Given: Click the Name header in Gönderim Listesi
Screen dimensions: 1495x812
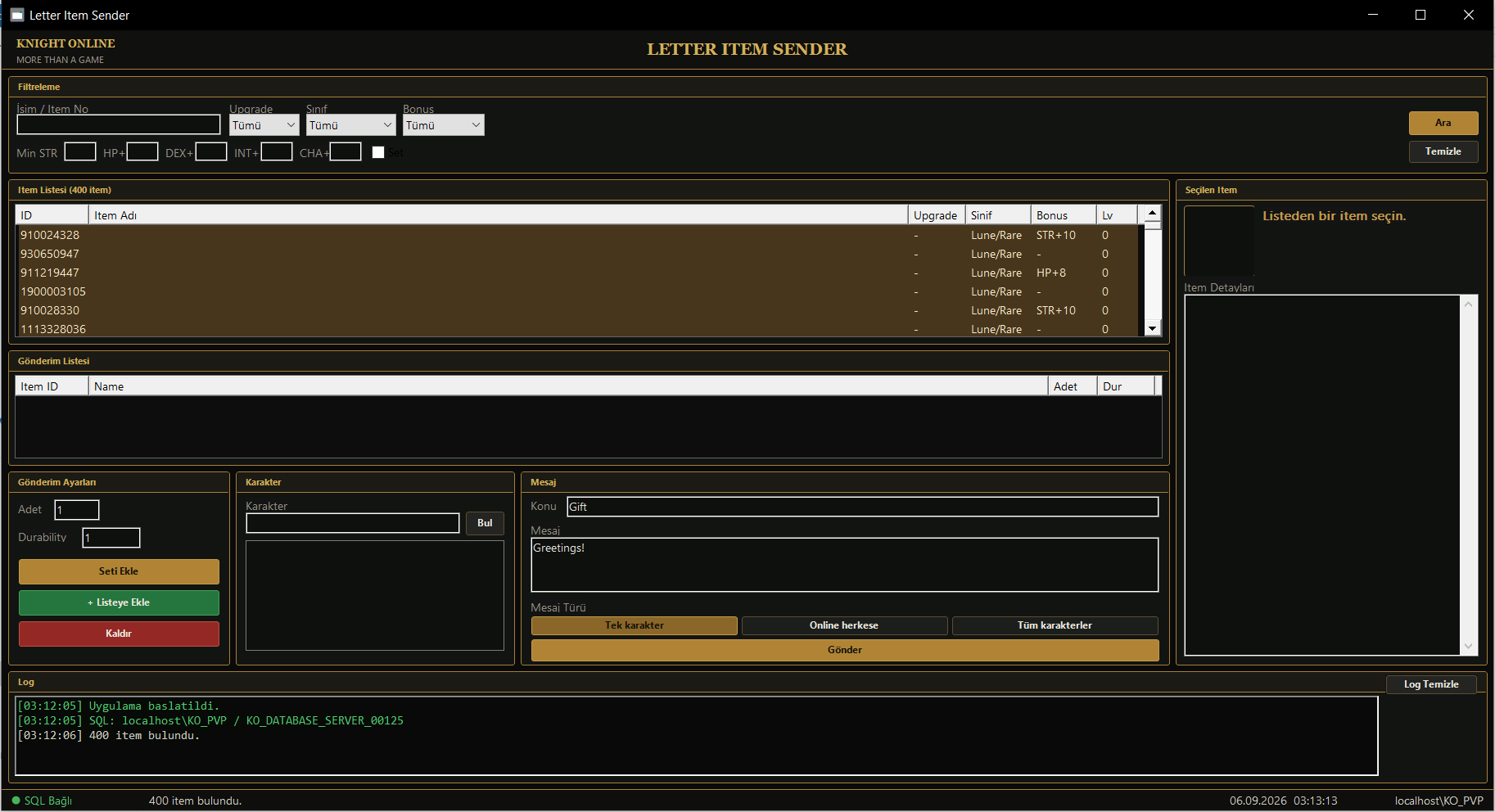Looking at the screenshot, I should [x=568, y=386].
